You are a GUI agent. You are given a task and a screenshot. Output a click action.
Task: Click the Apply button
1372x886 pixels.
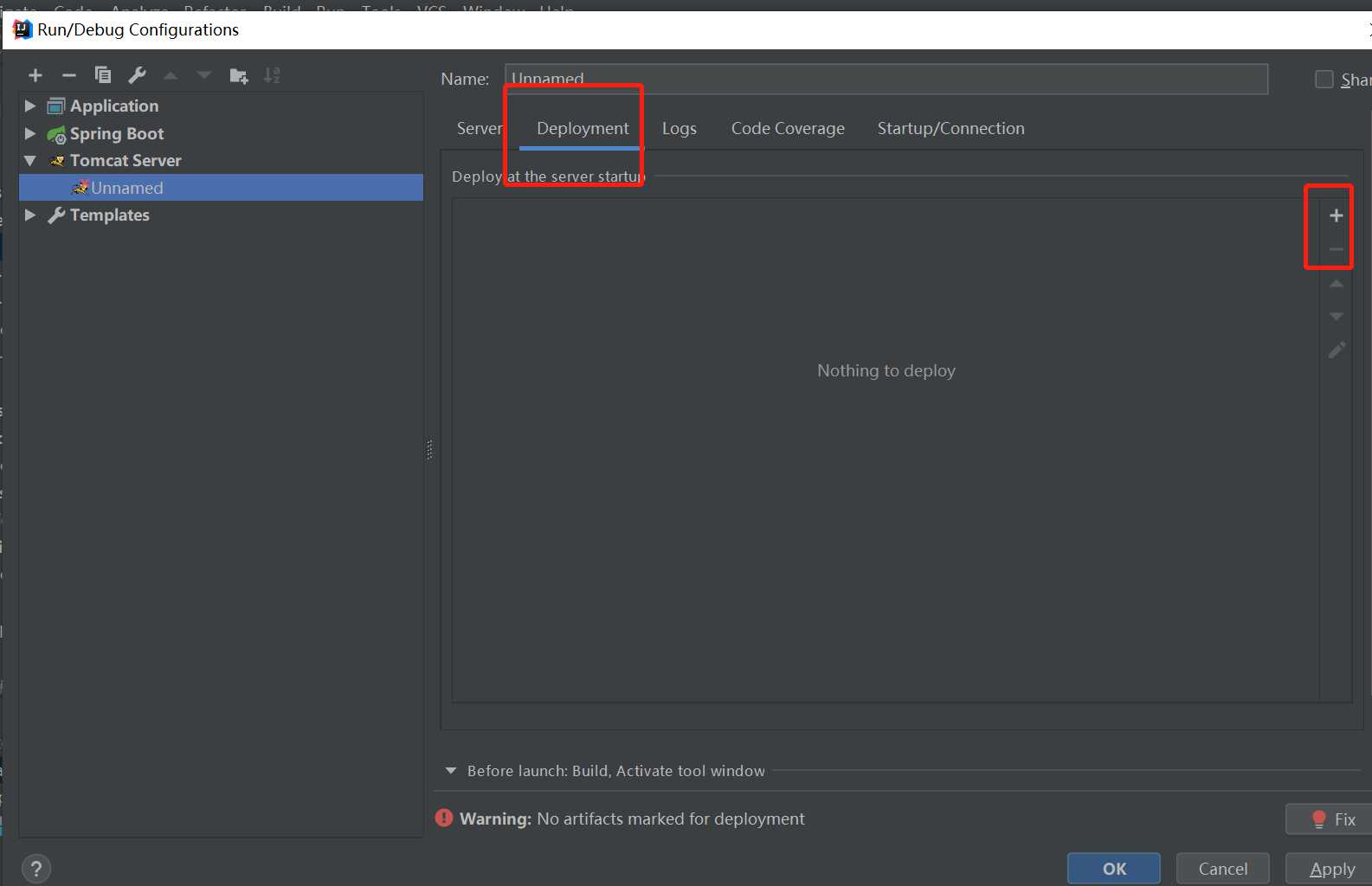point(1330,869)
